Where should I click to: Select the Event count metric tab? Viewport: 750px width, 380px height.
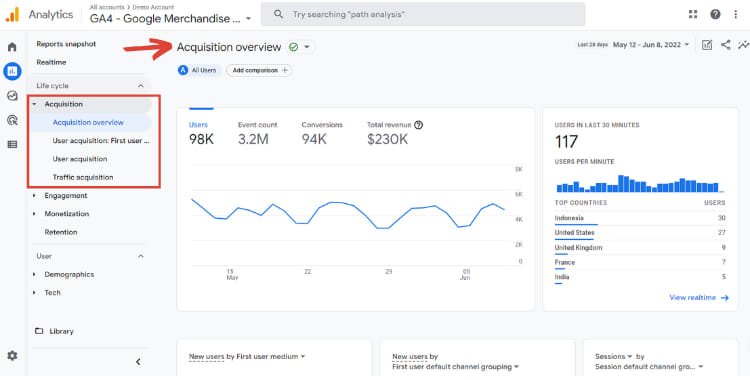pyautogui.click(x=257, y=133)
